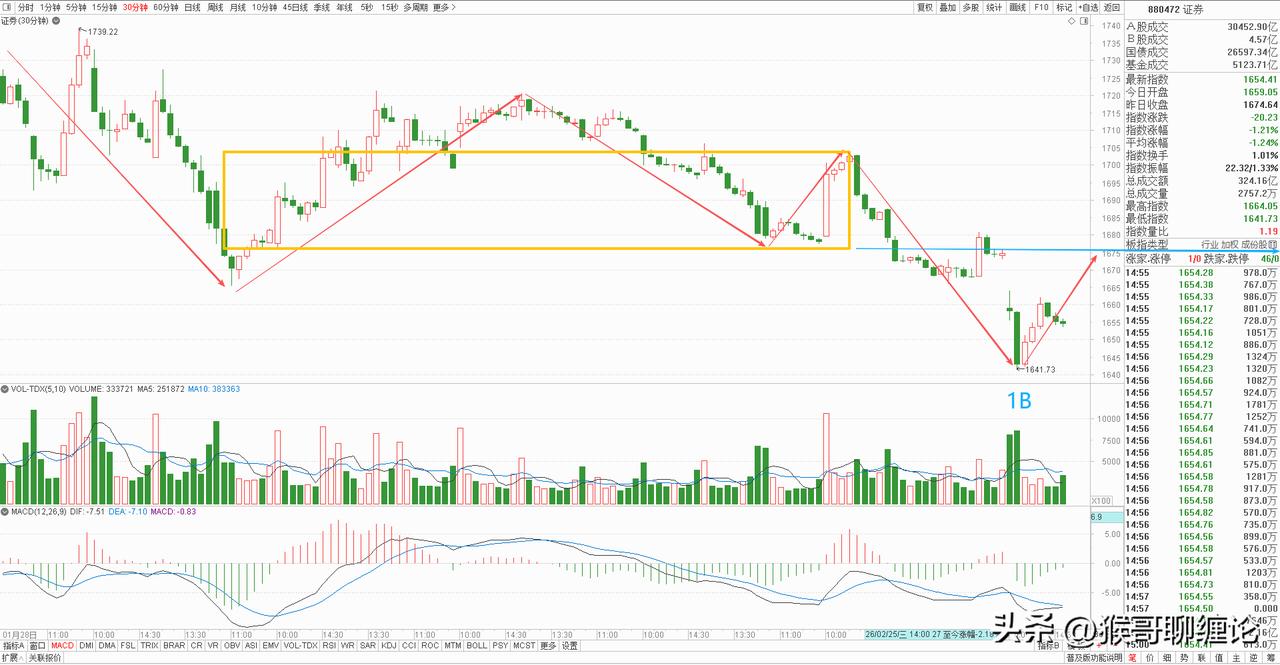Click the 加权 weighting link
Image resolution: width=1280 pixels, height=665 pixels.
1230,244
